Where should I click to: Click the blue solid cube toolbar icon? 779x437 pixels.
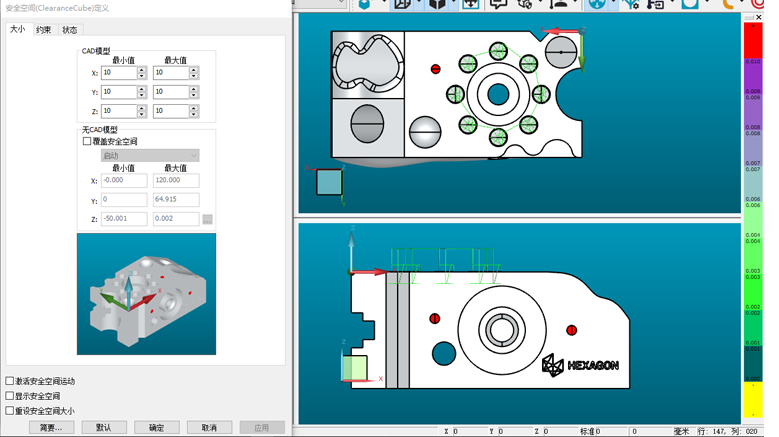coord(365,4)
